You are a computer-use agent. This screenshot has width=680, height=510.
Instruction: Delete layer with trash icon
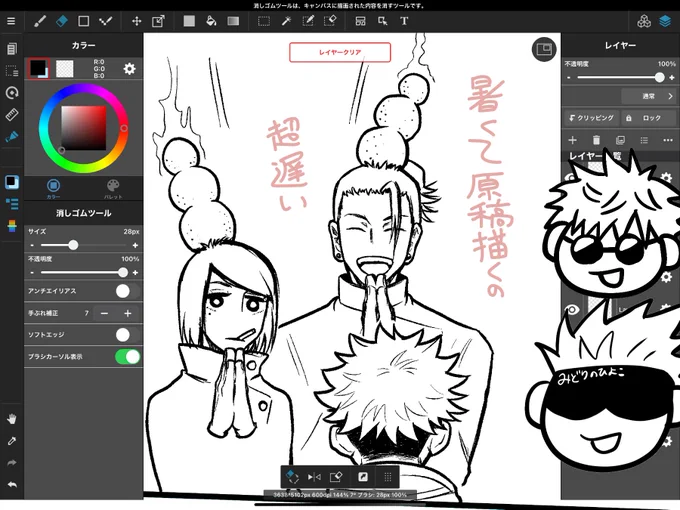coord(596,140)
